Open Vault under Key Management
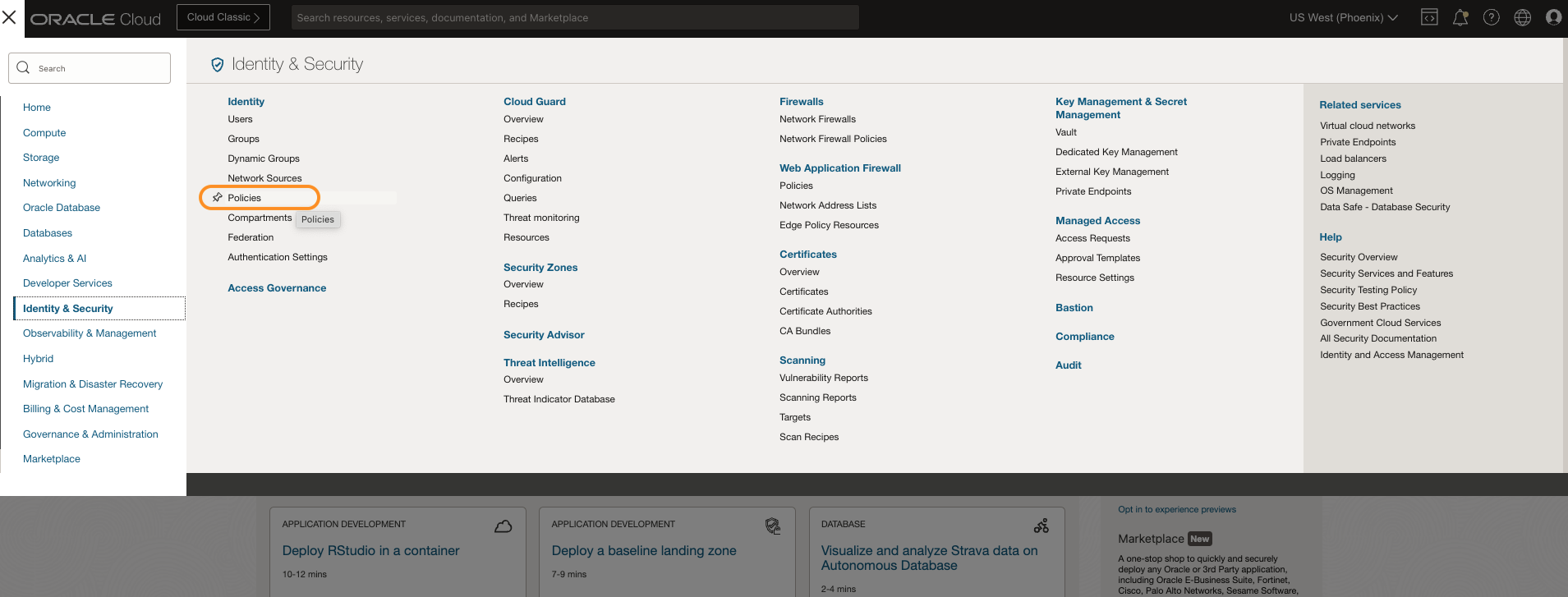The image size is (1568, 597). [1066, 132]
